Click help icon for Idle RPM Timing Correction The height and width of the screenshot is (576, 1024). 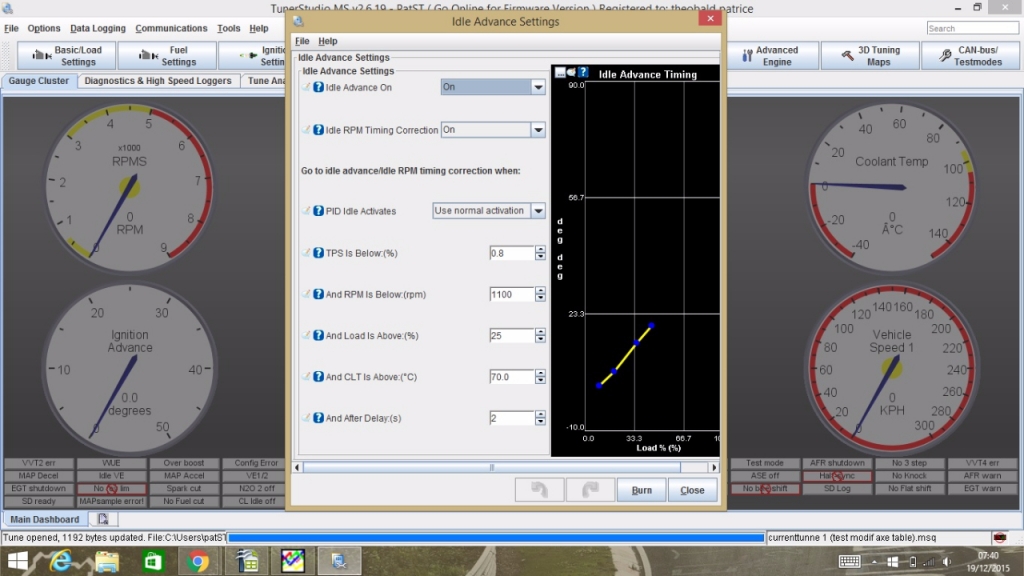point(318,130)
